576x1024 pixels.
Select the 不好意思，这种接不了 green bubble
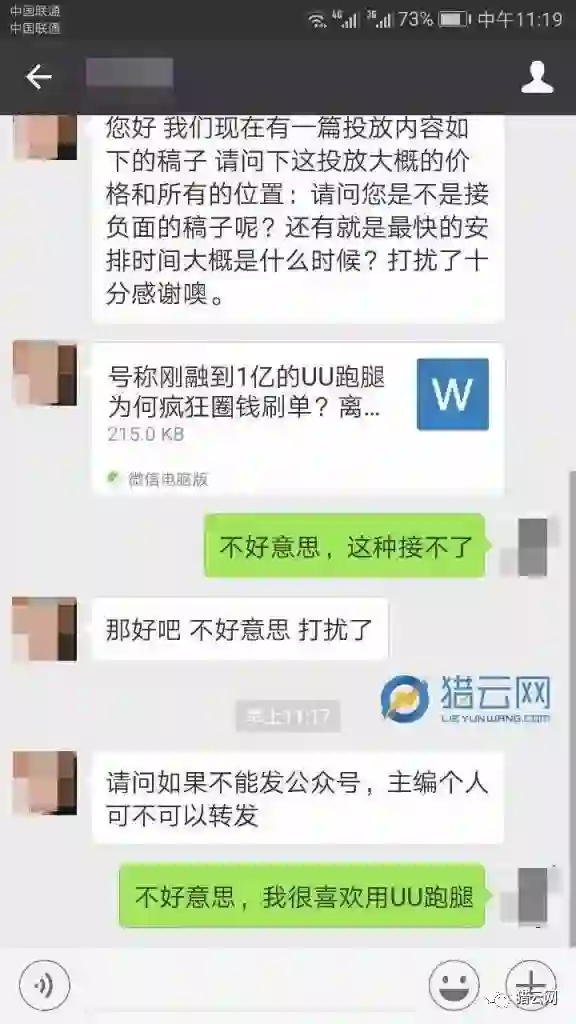point(345,545)
